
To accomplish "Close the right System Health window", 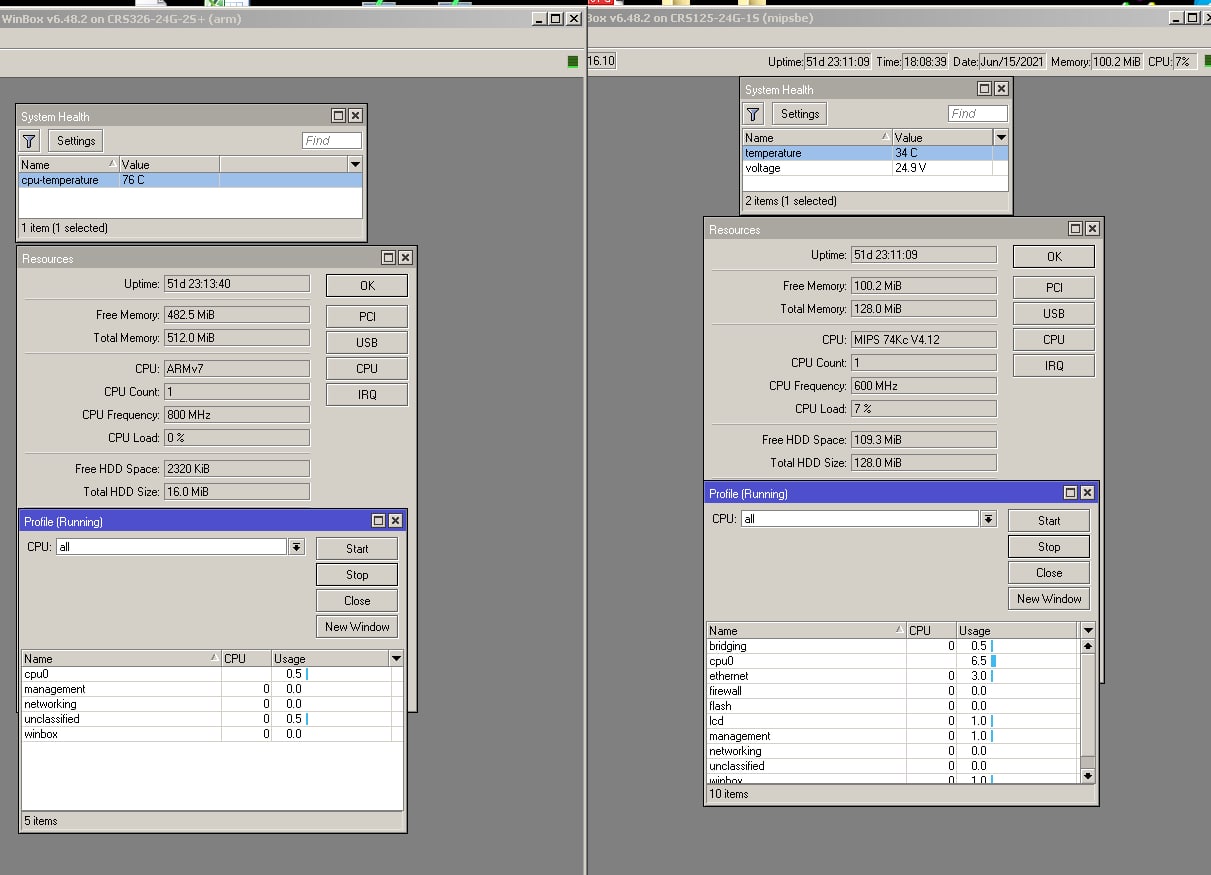I will click(1001, 89).
